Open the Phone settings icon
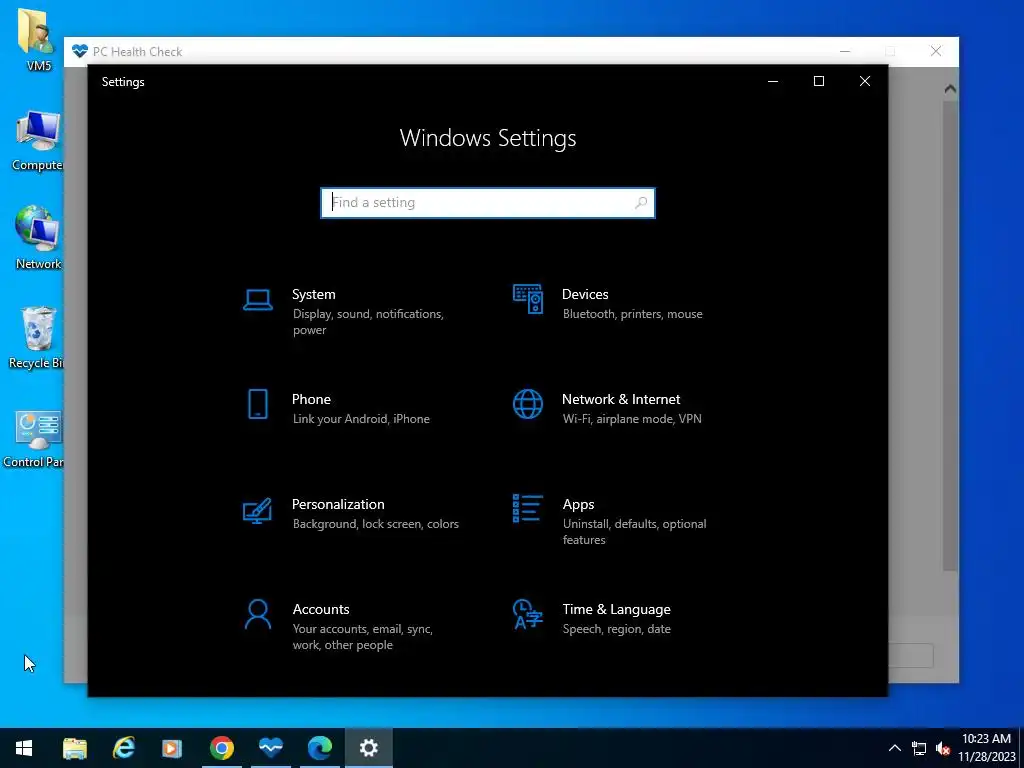 pos(258,404)
